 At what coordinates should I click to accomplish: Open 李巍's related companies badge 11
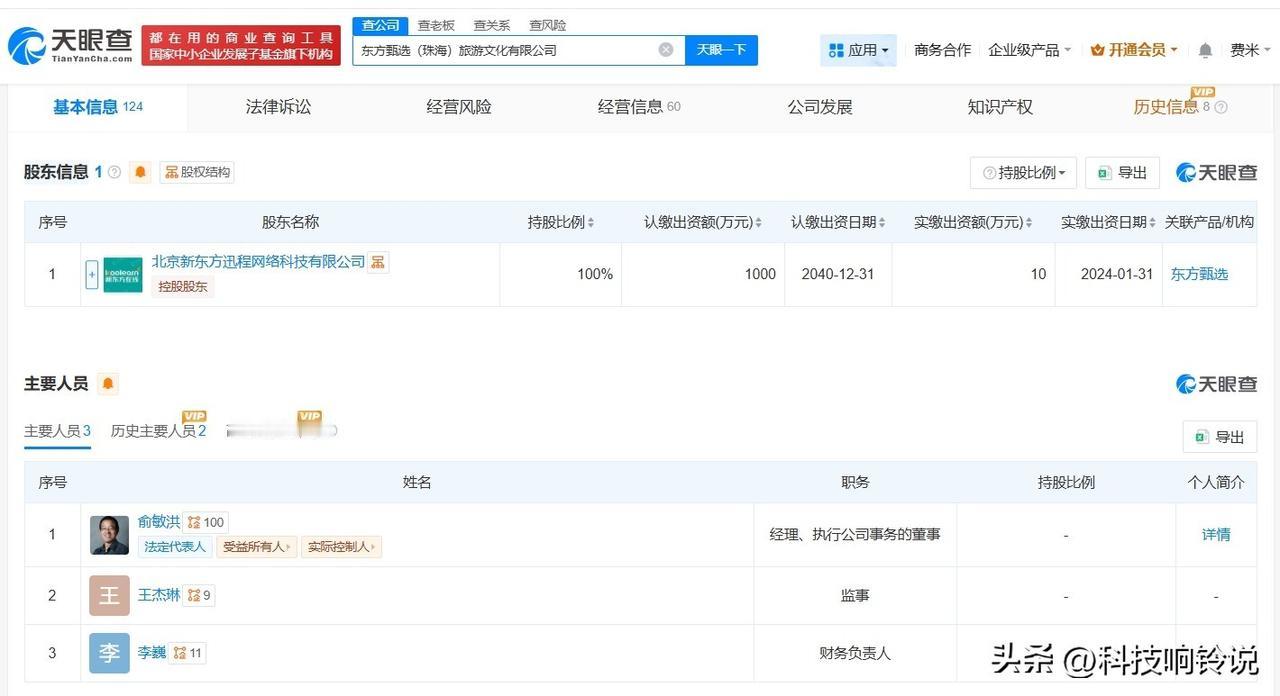pyautogui.click(x=187, y=653)
